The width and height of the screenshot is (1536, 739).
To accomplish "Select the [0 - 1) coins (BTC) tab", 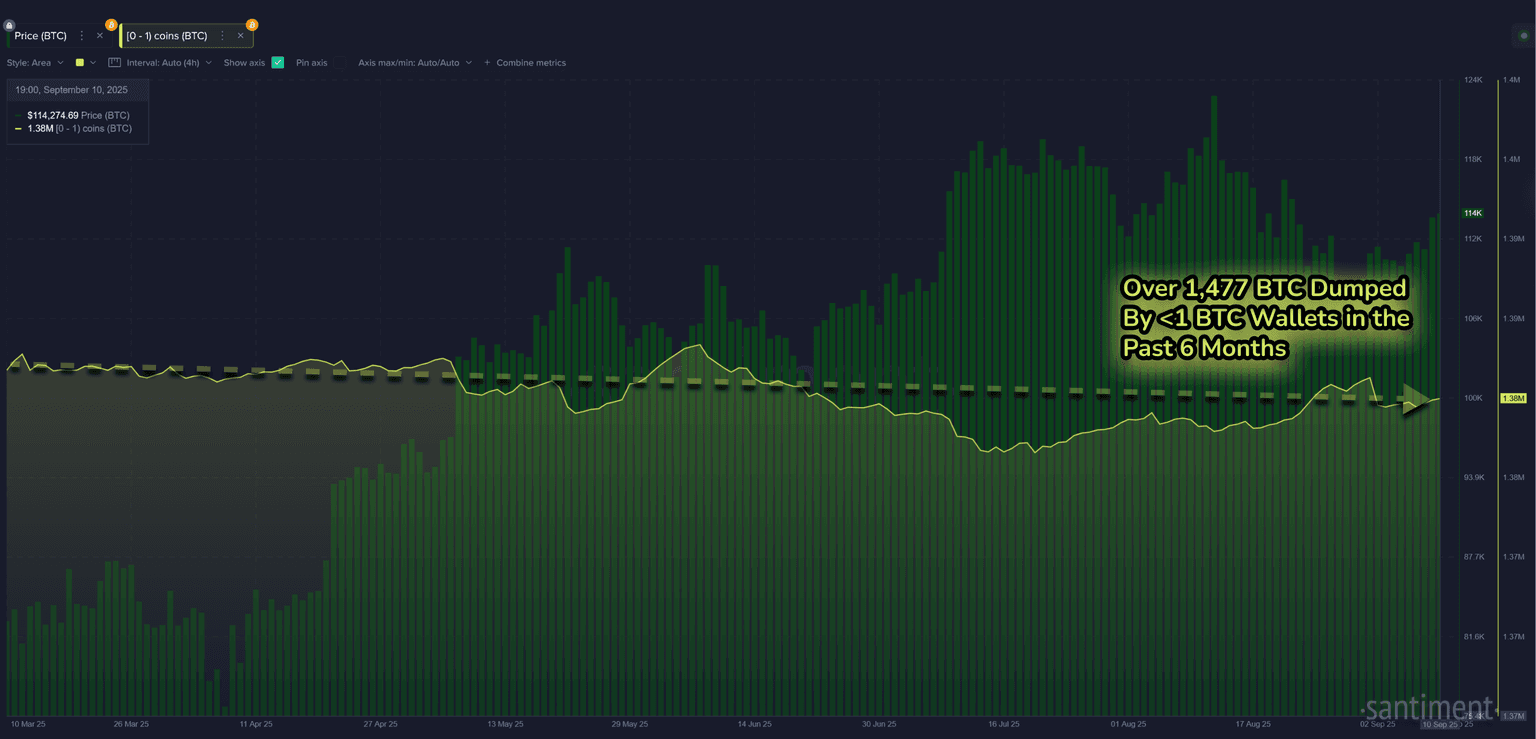I will pyautogui.click(x=167, y=36).
